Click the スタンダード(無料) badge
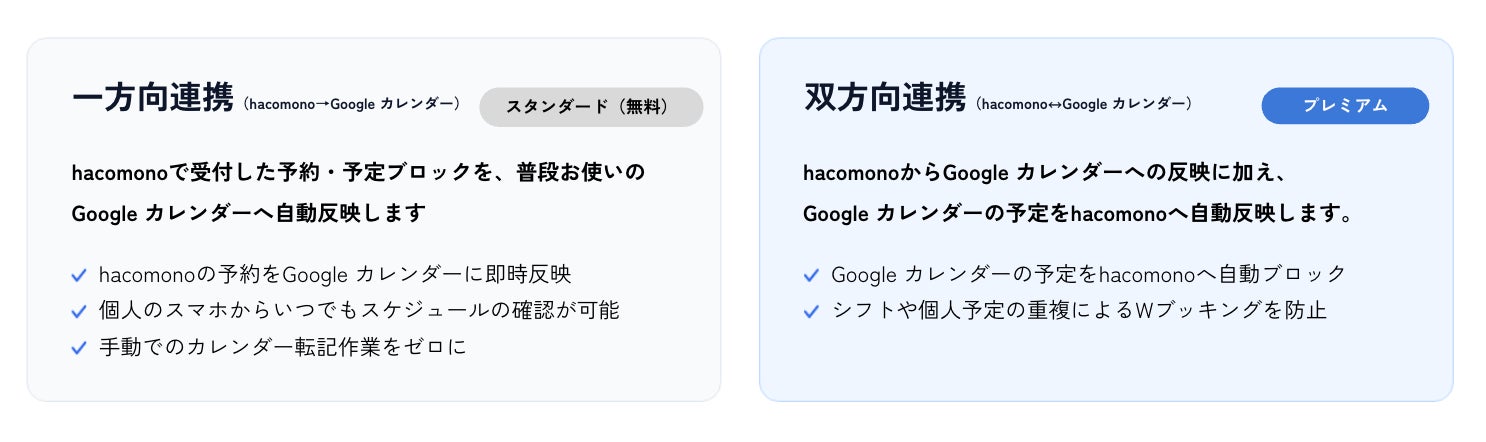This screenshot has height=442, width=1486. [x=591, y=107]
